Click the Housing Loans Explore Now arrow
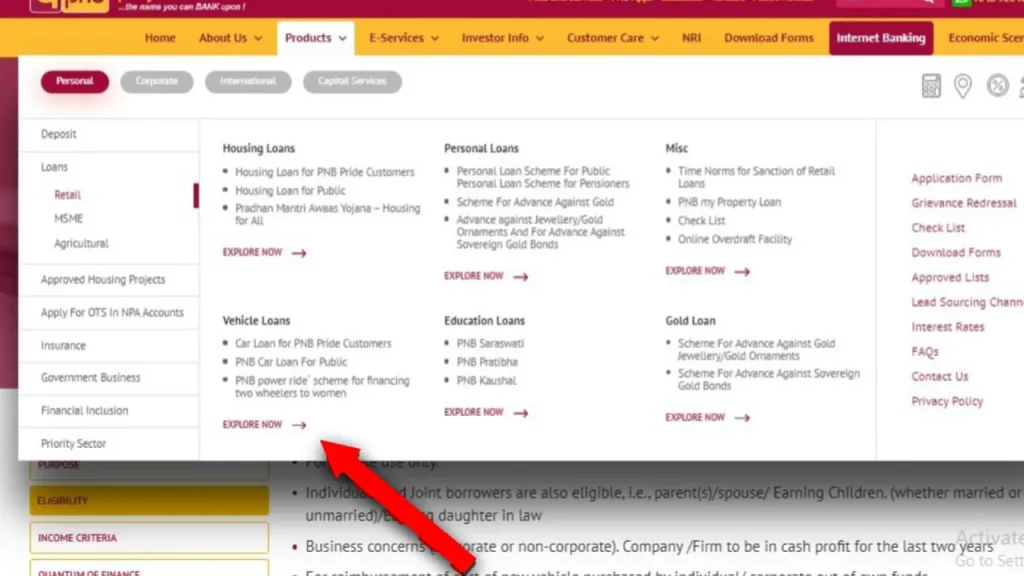 [x=298, y=253]
